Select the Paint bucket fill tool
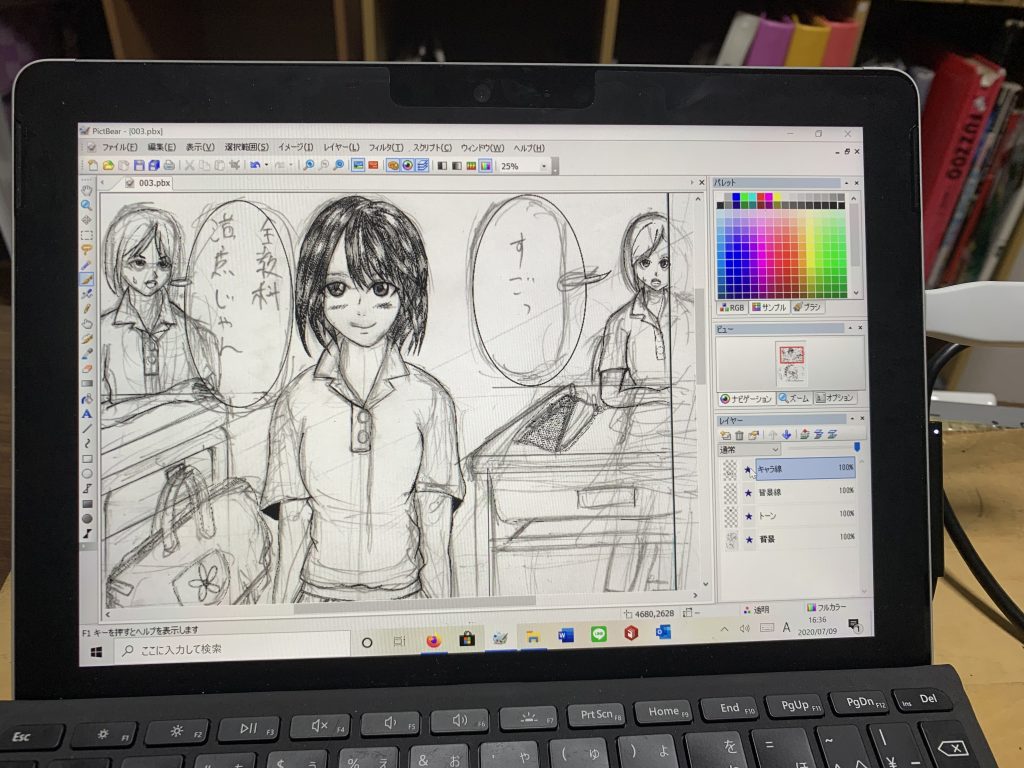Viewport: 1024px width, 768px height. click(86, 398)
